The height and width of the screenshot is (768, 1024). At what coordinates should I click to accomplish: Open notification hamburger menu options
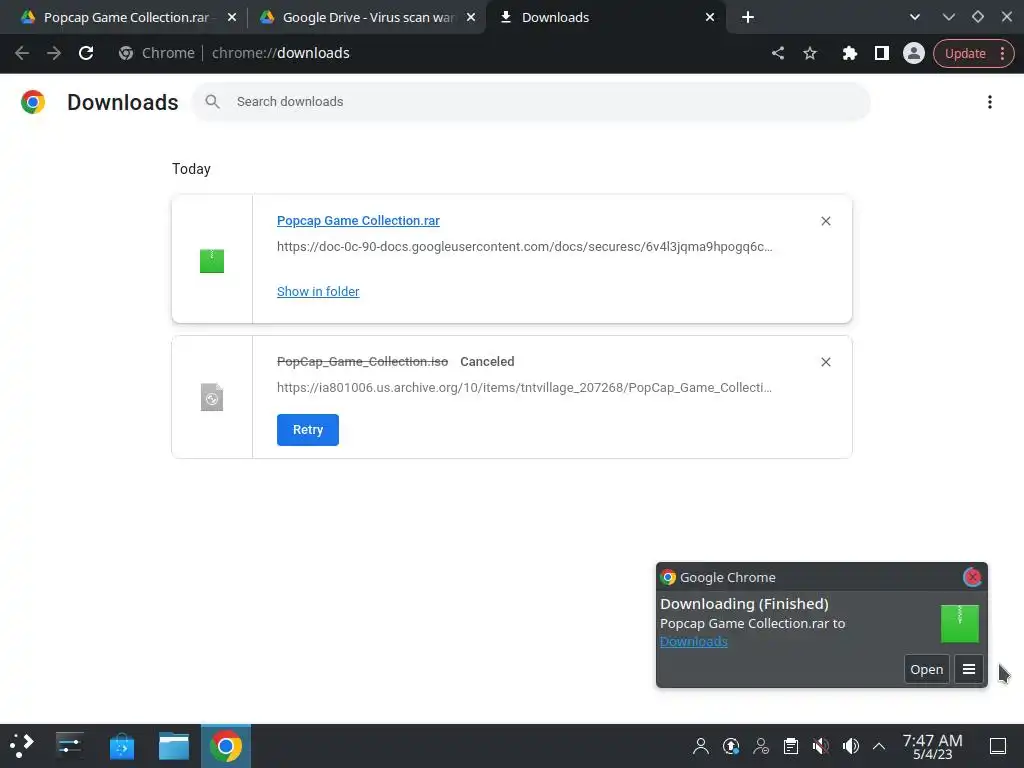point(969,669)
